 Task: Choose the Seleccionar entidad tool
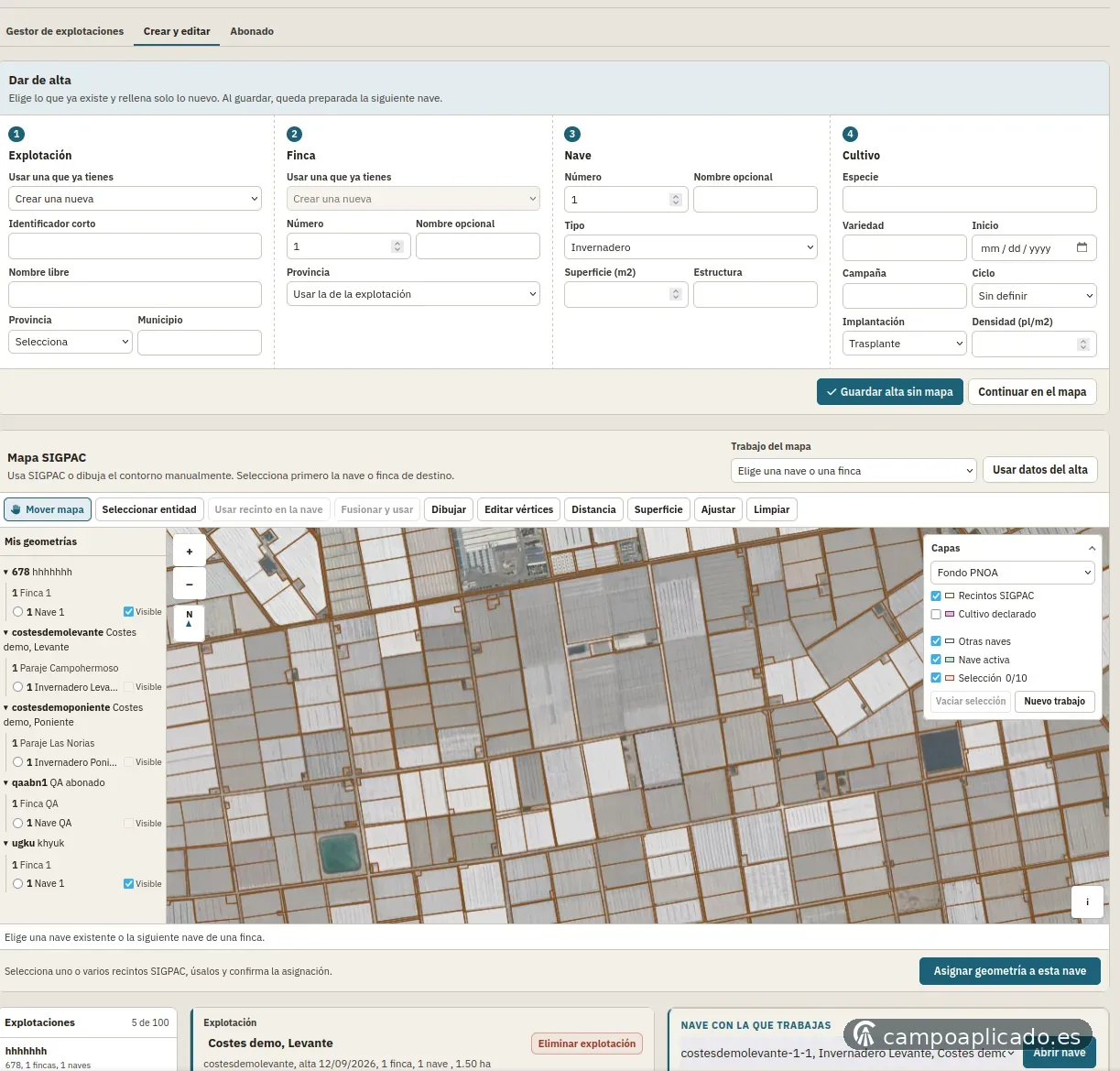point(149,509)
